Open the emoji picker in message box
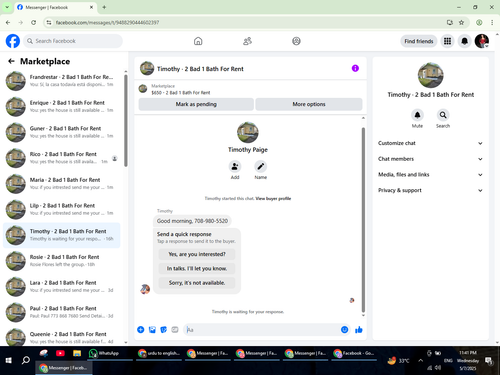 [x=344, y=330]
